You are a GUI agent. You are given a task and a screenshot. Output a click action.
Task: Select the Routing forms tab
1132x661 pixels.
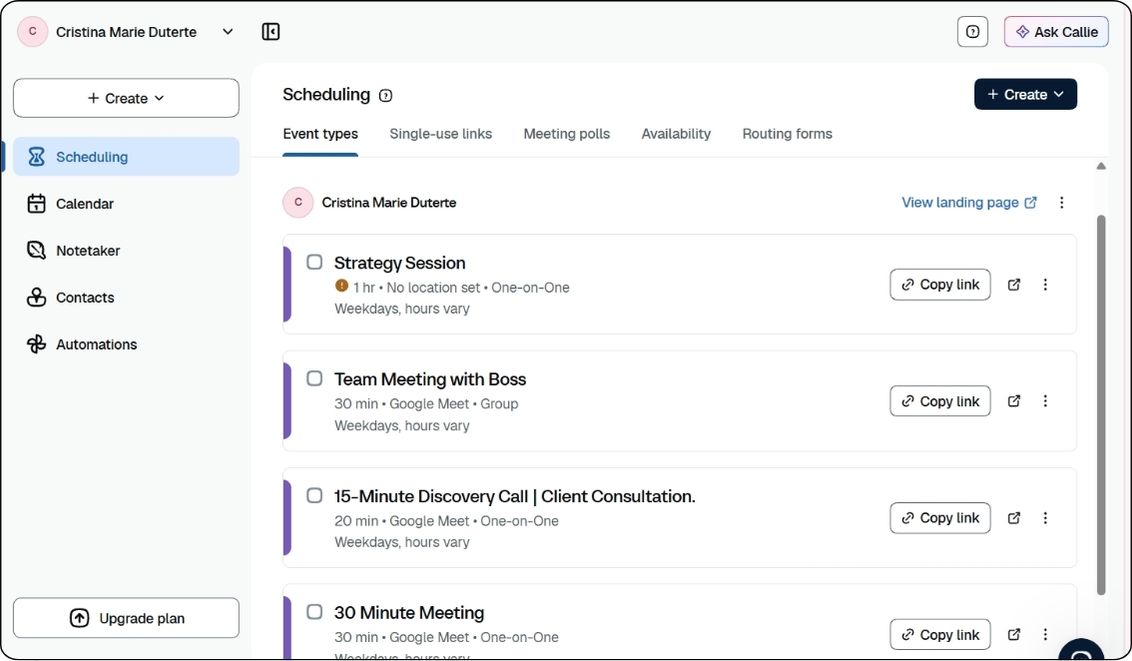[787, 133]
